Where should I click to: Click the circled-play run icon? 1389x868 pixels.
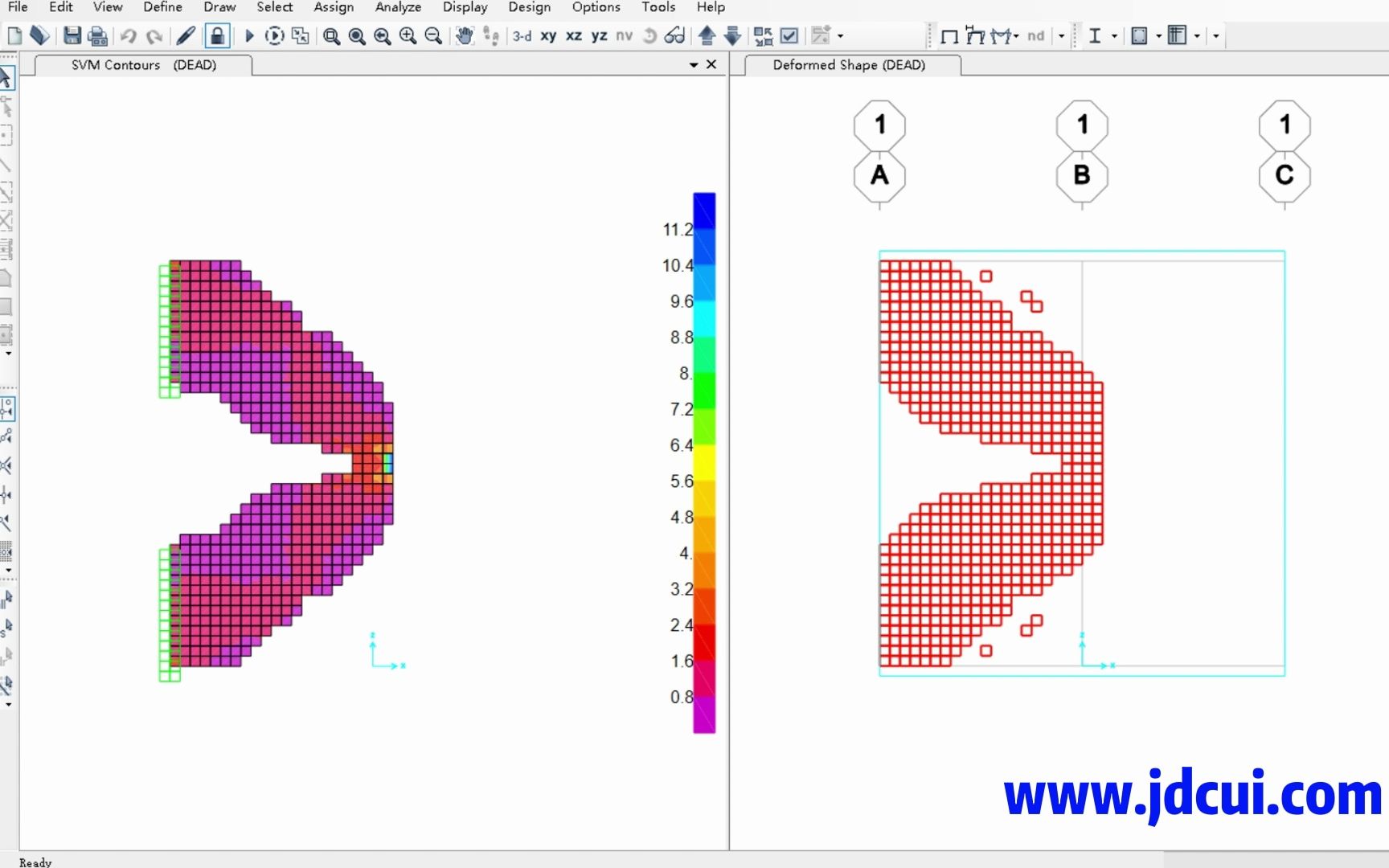click(274, 35)
